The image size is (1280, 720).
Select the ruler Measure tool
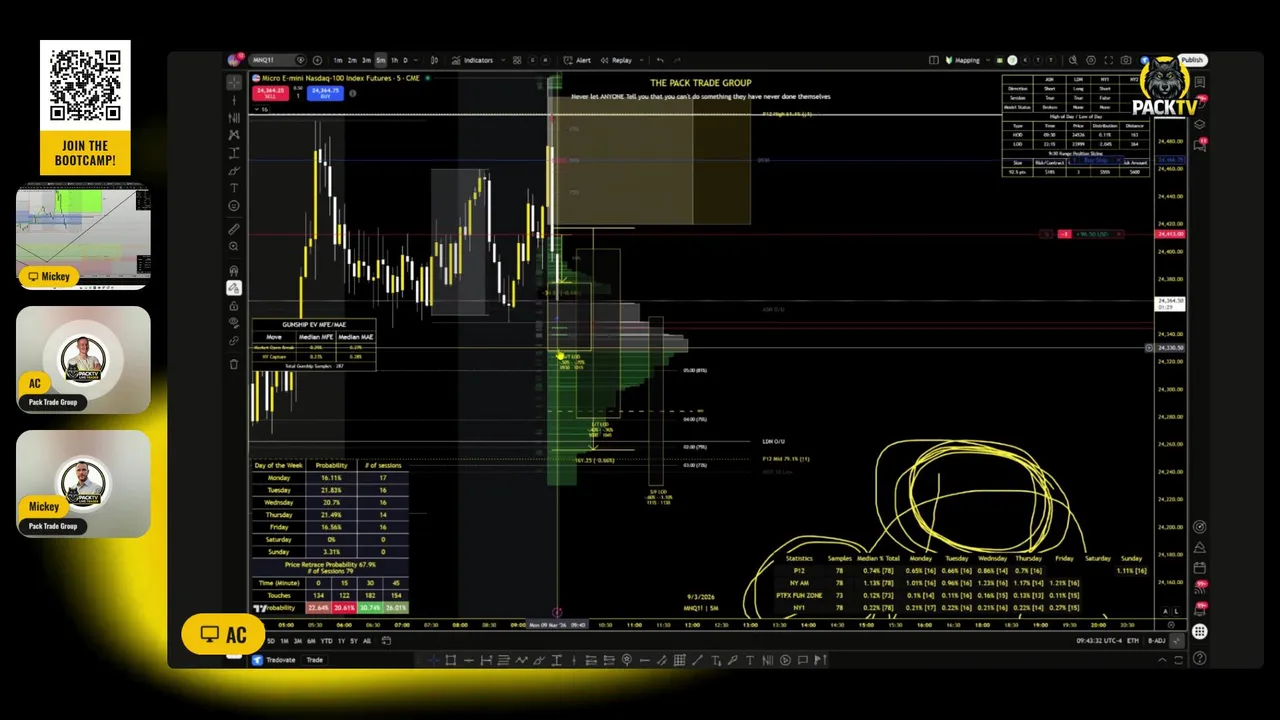(x=234, y=229)
